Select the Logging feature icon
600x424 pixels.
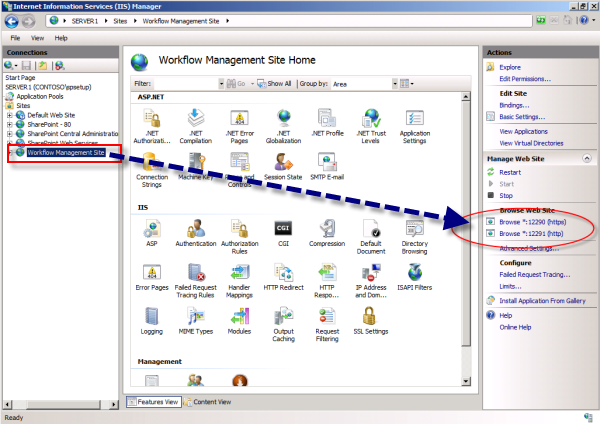[151, 317]
